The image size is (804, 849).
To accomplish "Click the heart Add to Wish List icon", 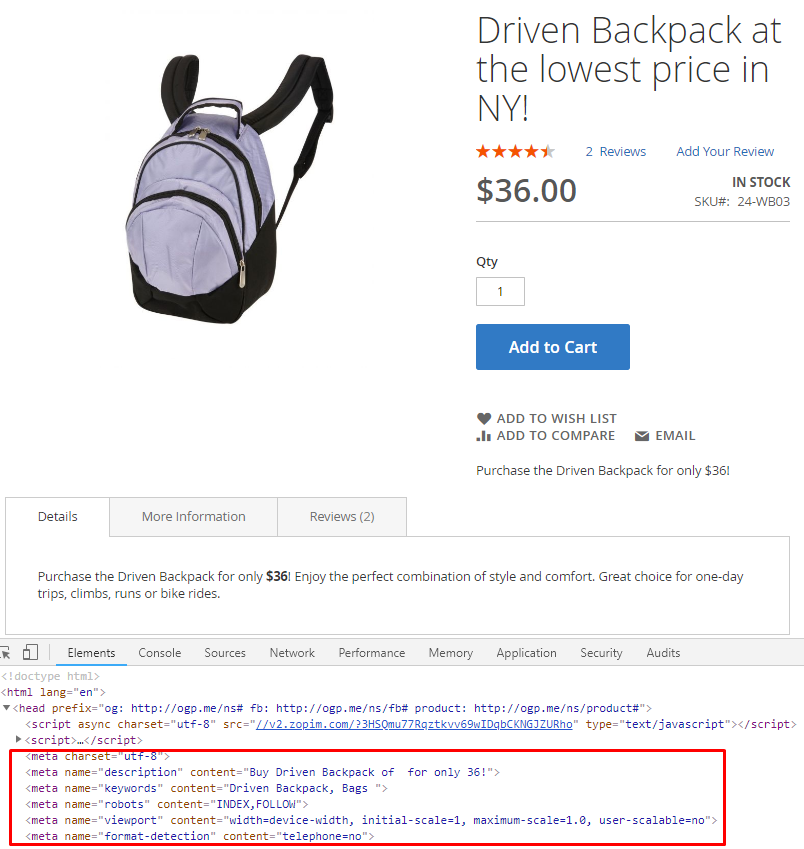I will (483, 419).
